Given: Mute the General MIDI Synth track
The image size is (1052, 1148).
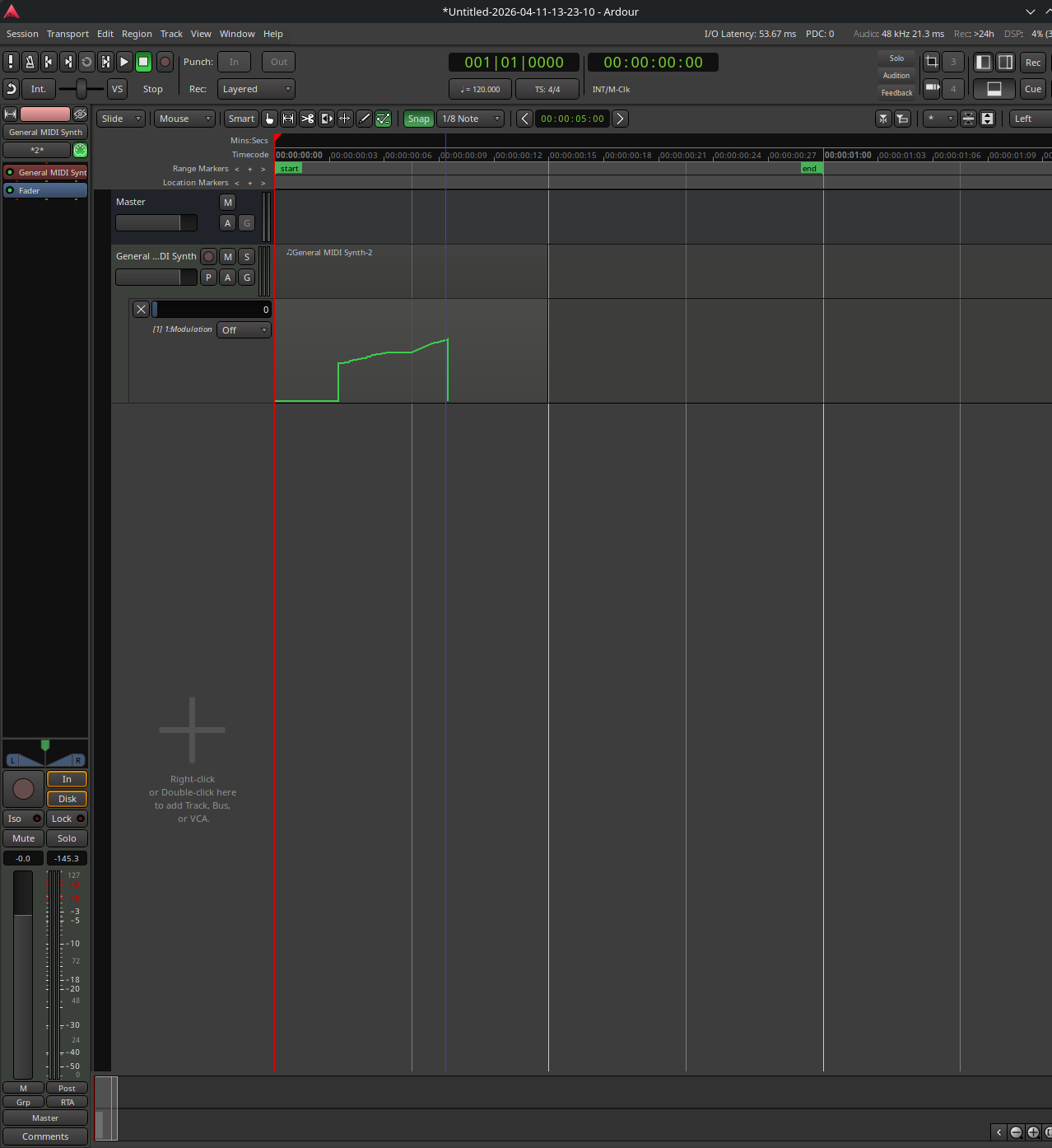Looking at the screenshot, I should click(228, 257).
